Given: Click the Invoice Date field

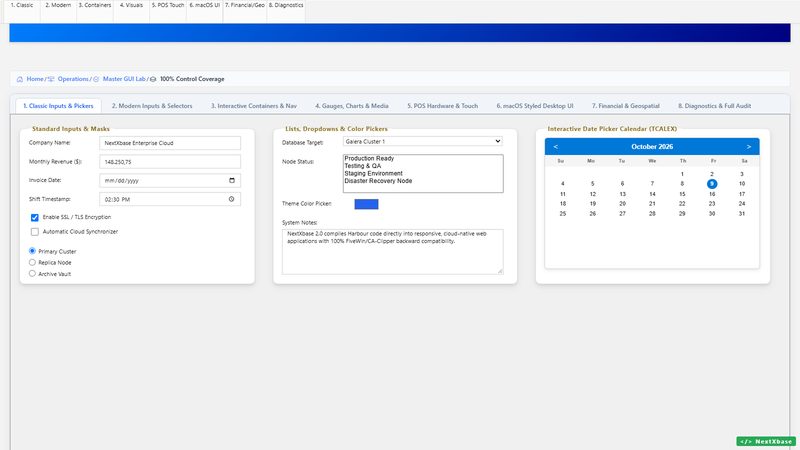Looking at the screenshot, I should pos(170,180).
